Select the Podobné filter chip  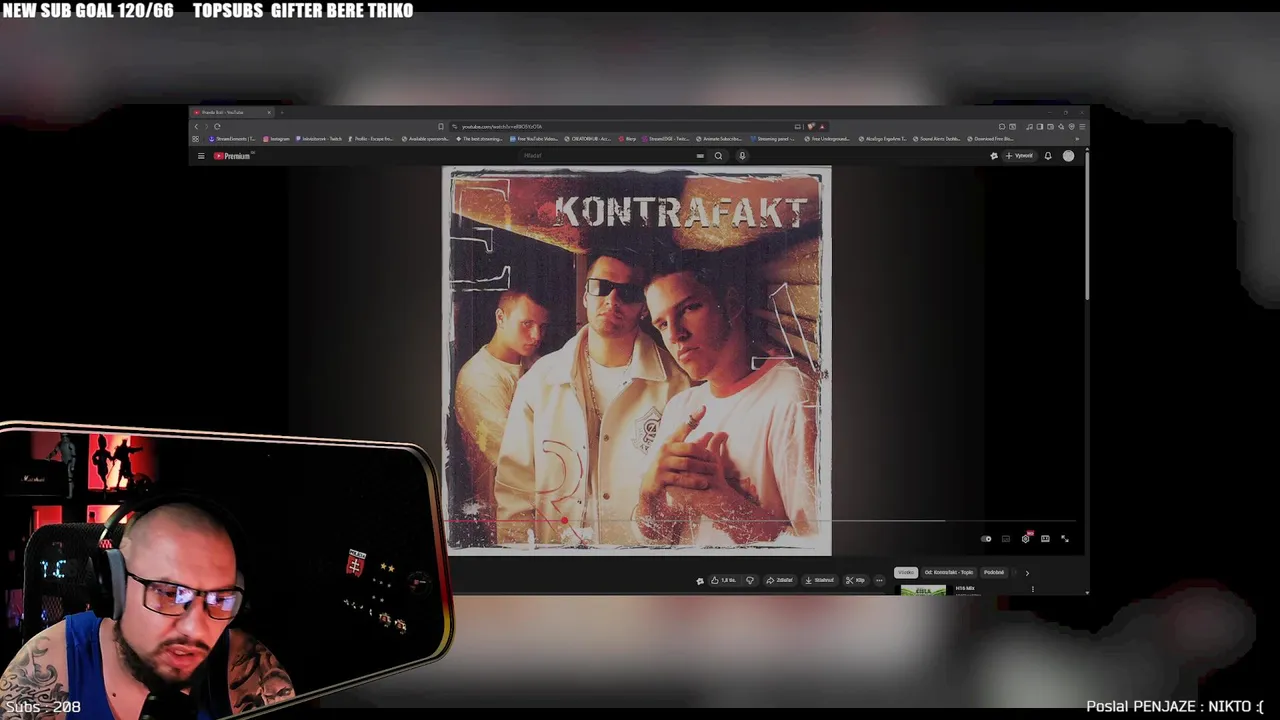[x=994, y=572]
